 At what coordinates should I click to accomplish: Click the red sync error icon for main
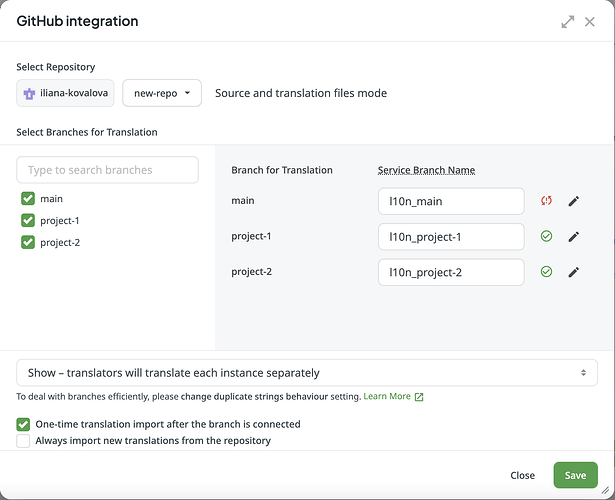tap(546, 201)
